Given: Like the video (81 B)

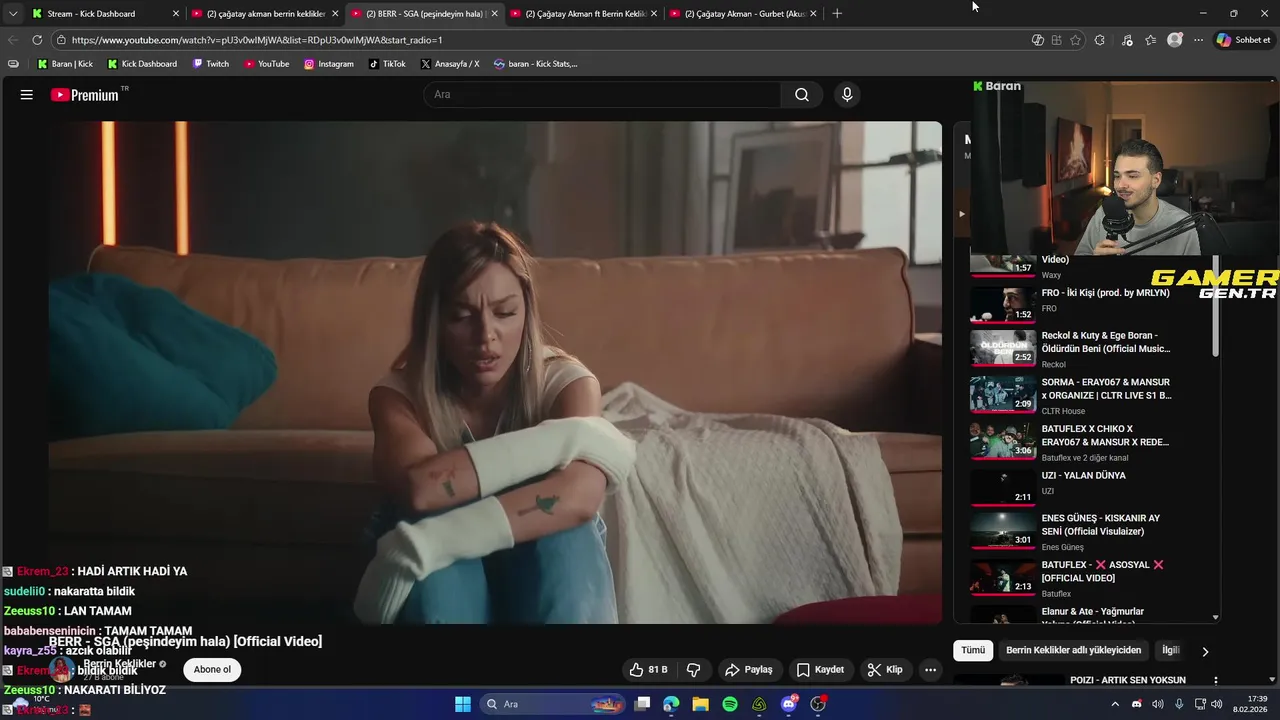Looking at the screenshot, I should [x=647, y=670].
